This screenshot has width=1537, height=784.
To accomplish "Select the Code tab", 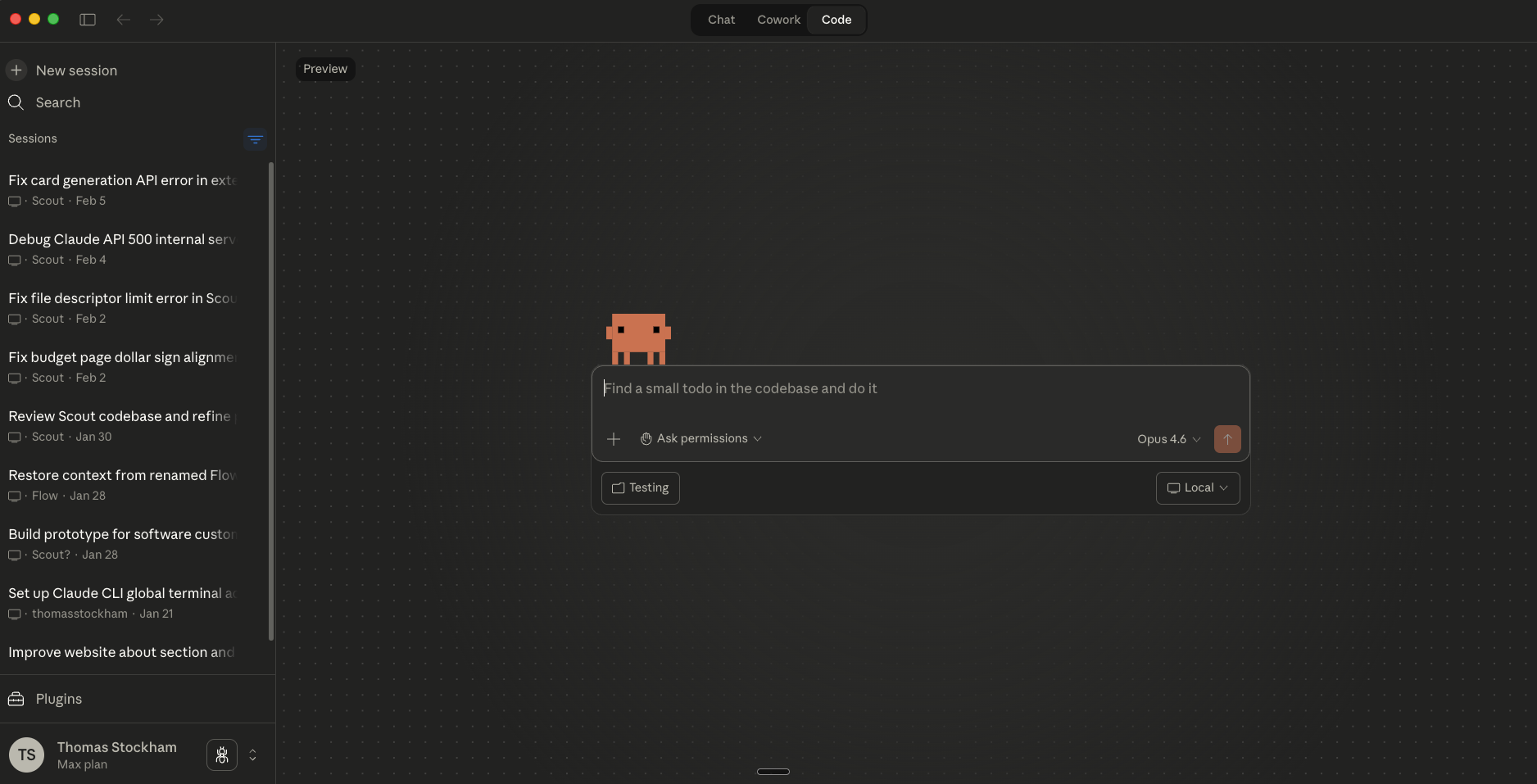I will pos(836,20).
